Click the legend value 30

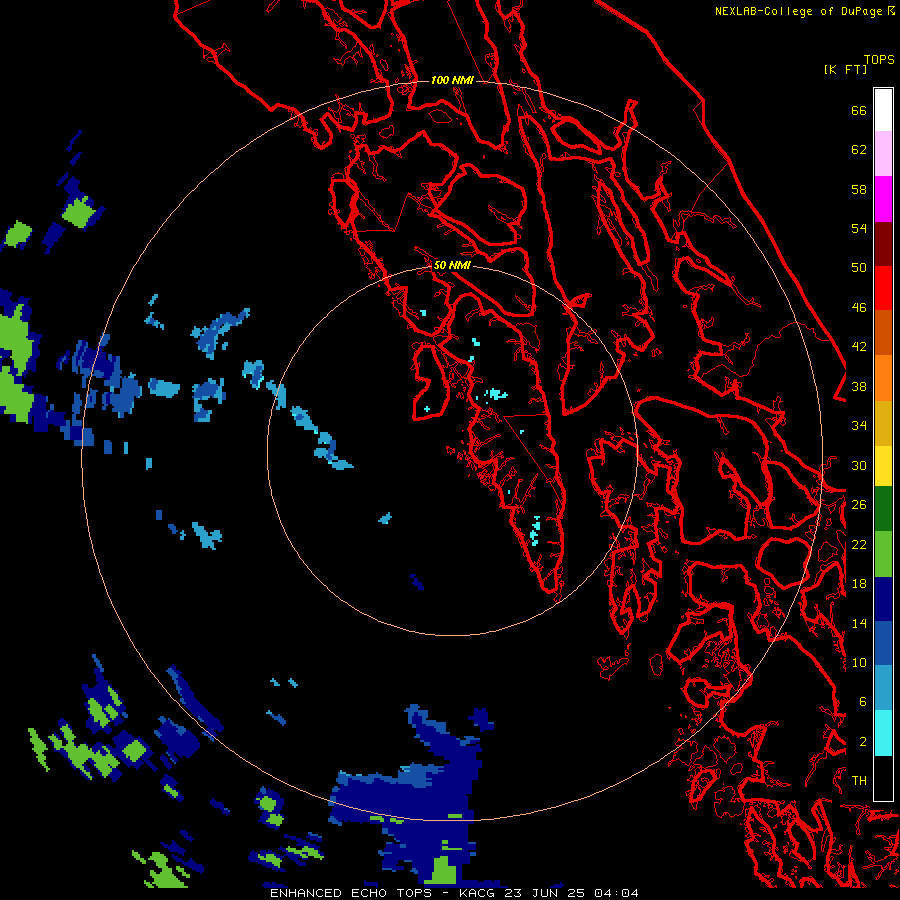859,465
